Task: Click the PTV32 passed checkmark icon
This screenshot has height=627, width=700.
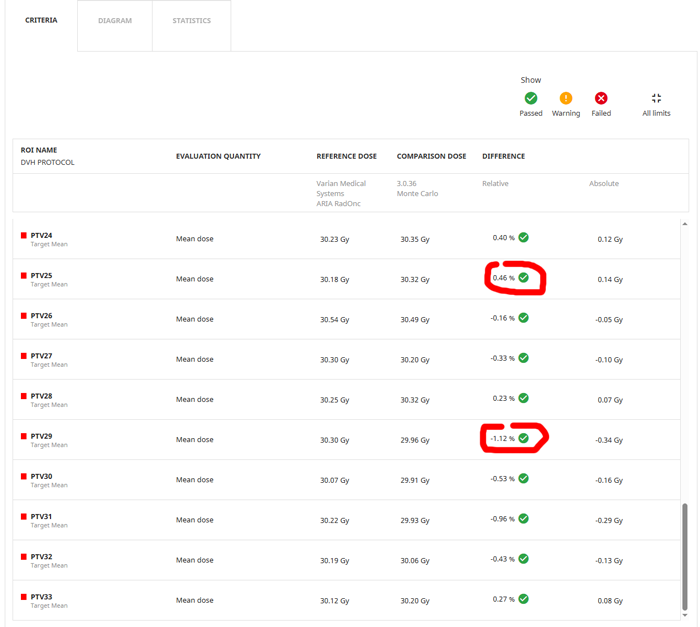Action: click(x=524, y=559)
